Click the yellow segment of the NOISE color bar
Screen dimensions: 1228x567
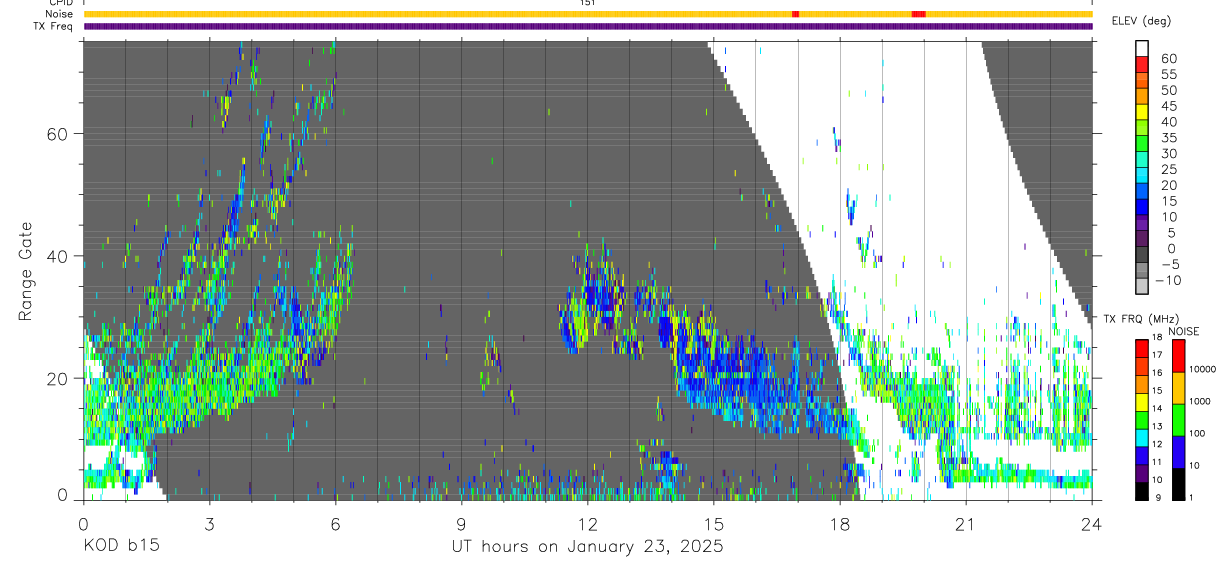1178,388
